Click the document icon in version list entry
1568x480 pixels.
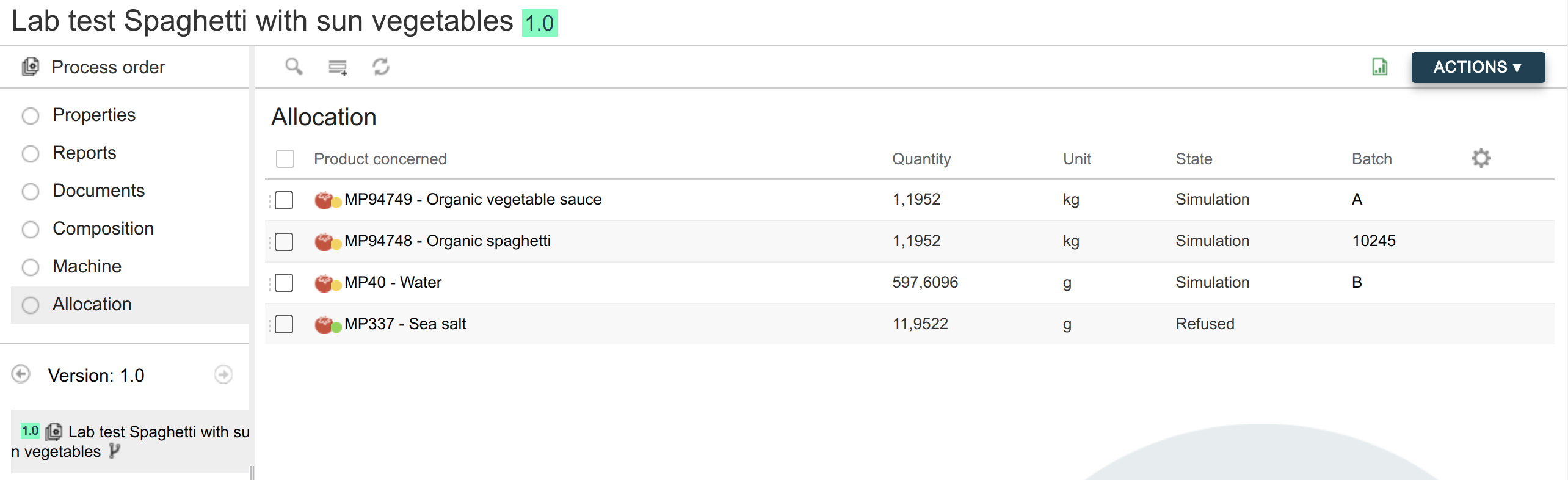(54, 432)
